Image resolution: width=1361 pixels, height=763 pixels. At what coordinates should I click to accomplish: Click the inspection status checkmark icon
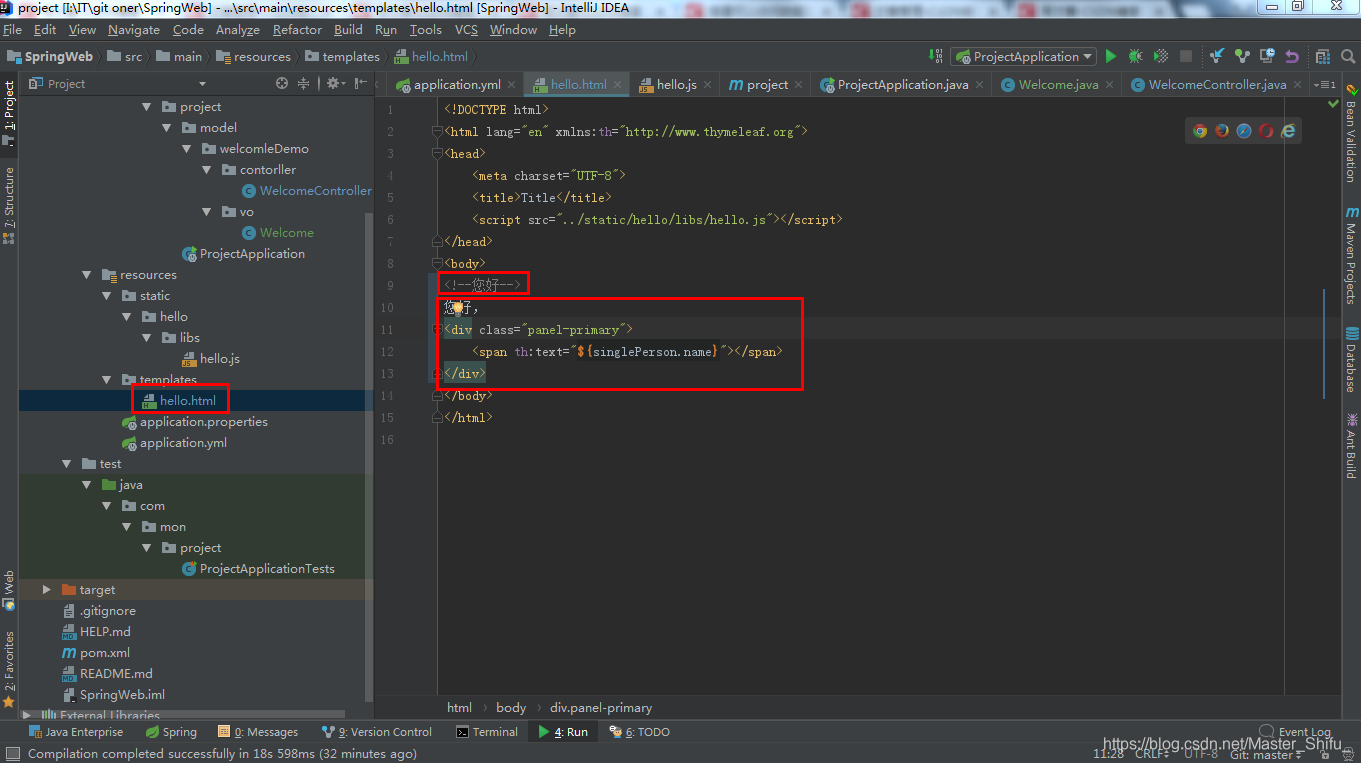1332,103
